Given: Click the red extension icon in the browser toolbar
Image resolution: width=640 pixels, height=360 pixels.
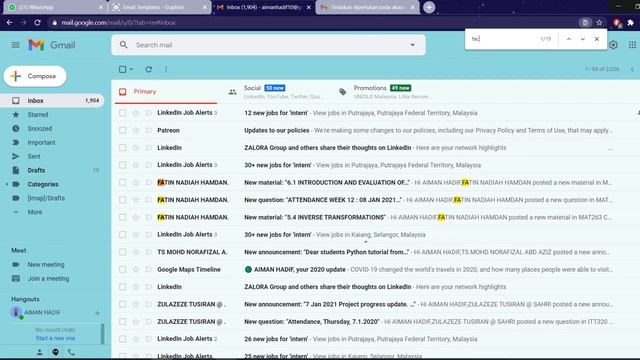Looking at the screenshot, I should (617, 23).
